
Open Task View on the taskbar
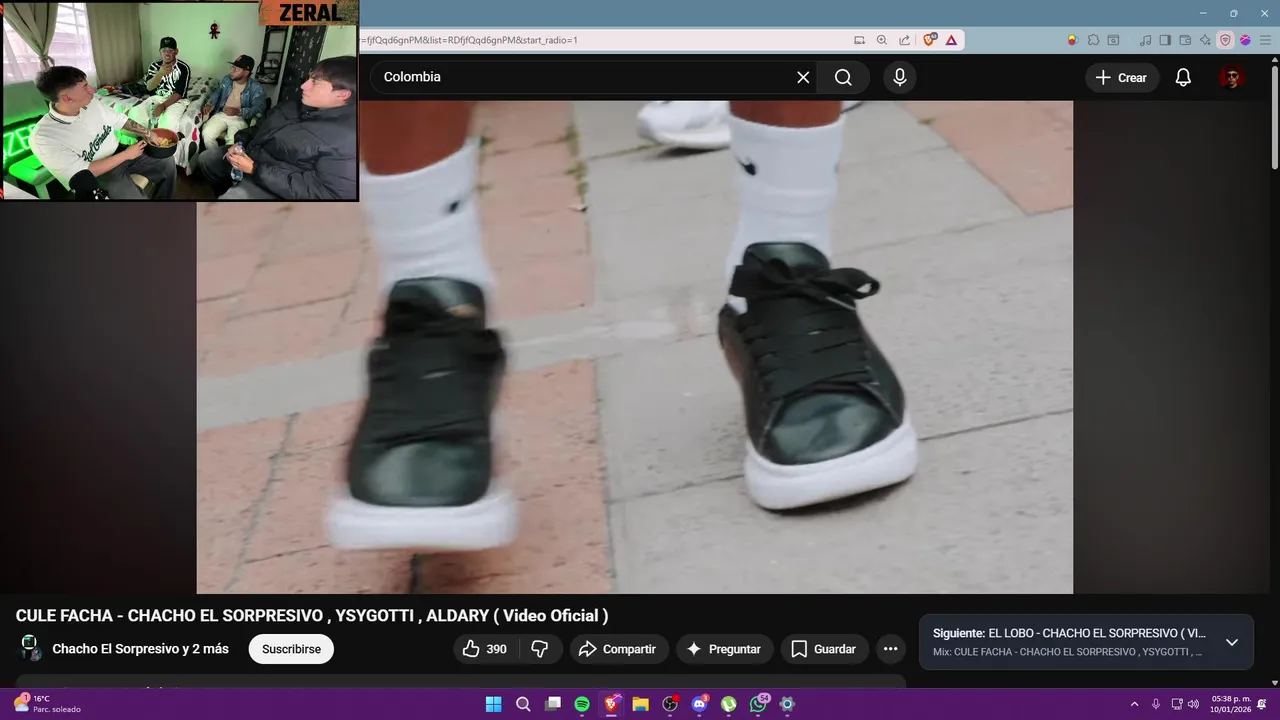552,704
